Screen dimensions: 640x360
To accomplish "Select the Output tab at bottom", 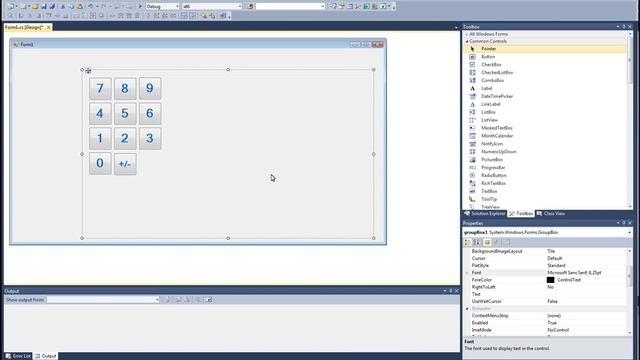I will [x=46, y=356].
